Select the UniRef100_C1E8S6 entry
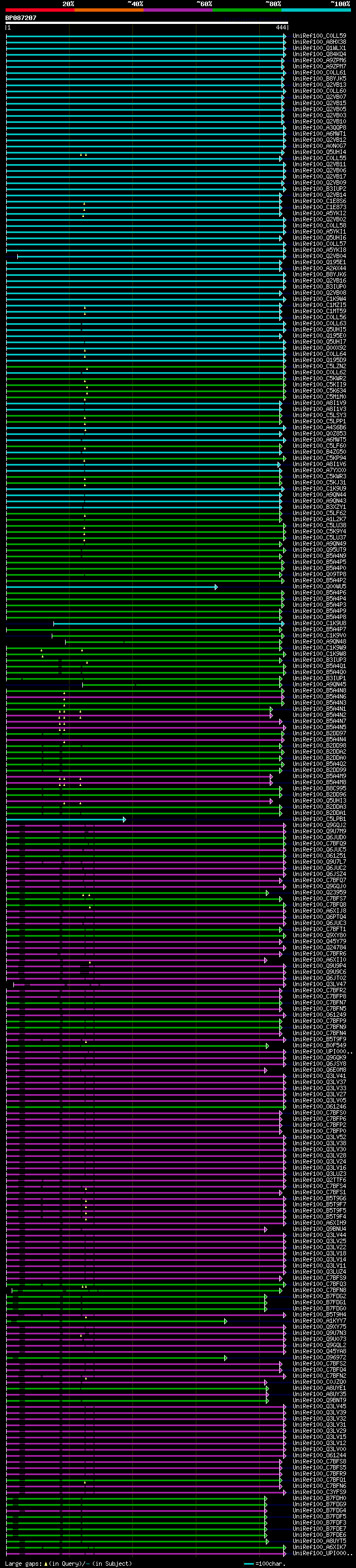356x1568 pixels. pyautogui.click(x=319, y=201)
